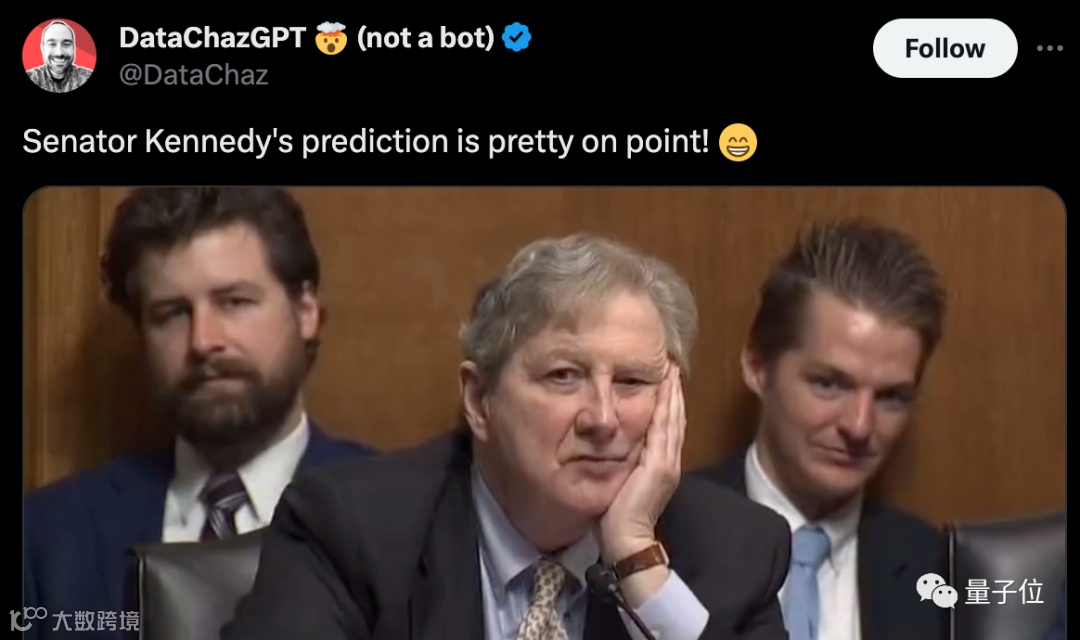Click the 大数跨境 watermark text
Screen dimensions: 1080x640
pyautogui.click(x=96, y=621)
